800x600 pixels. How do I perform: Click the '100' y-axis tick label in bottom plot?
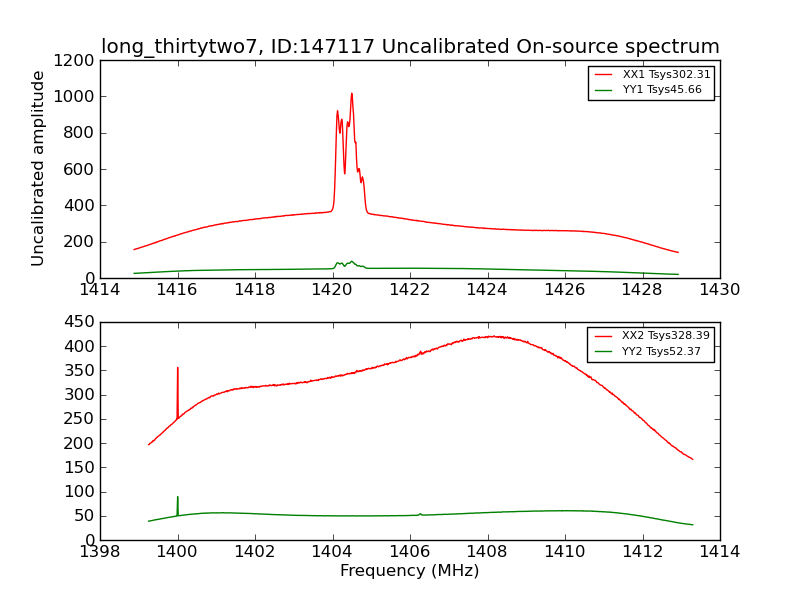point(79,492)
